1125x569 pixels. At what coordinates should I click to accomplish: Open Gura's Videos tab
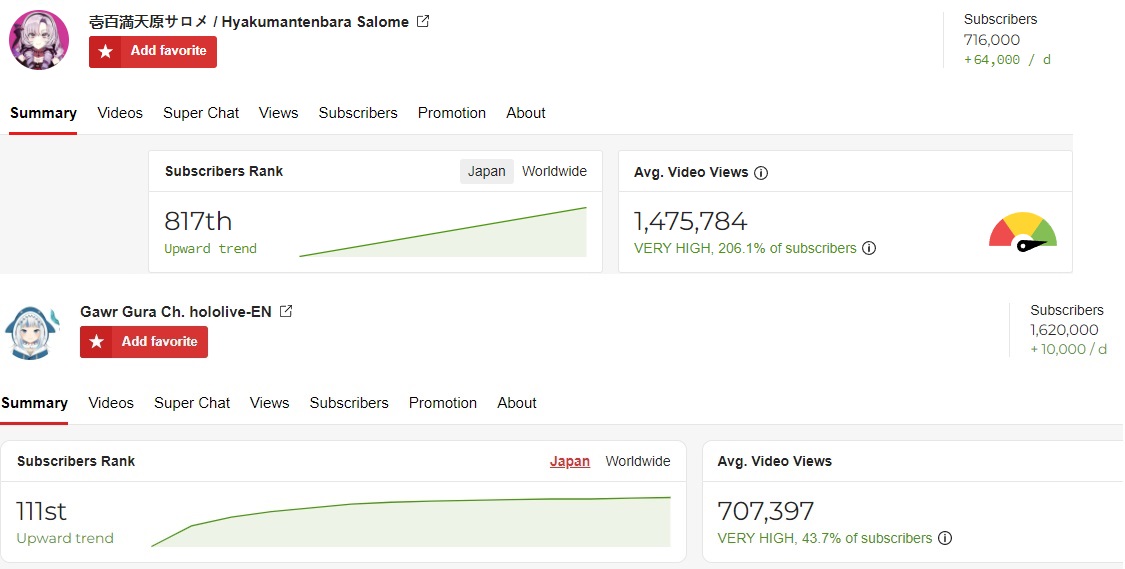[x=111, y=403]
